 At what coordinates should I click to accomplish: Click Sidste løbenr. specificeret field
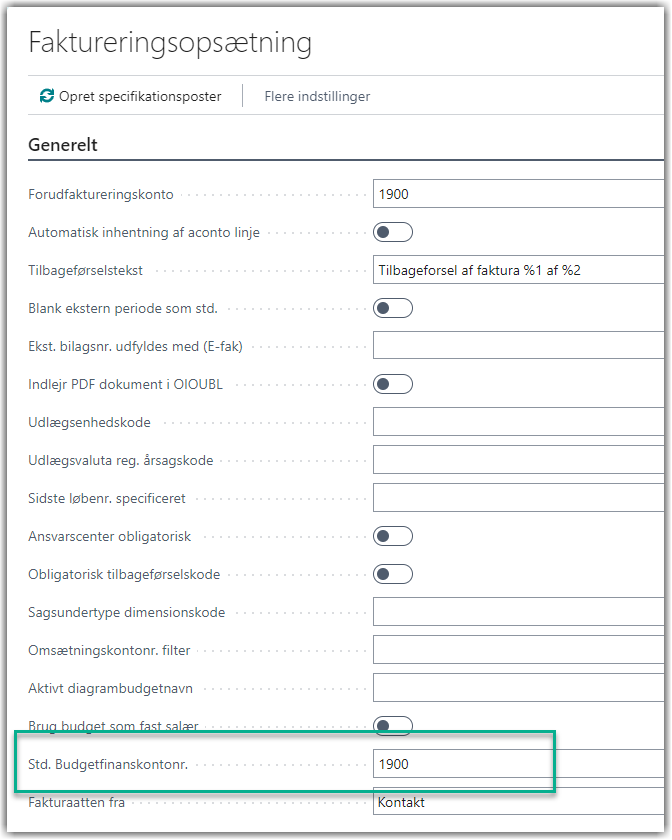tap(518, 498)
